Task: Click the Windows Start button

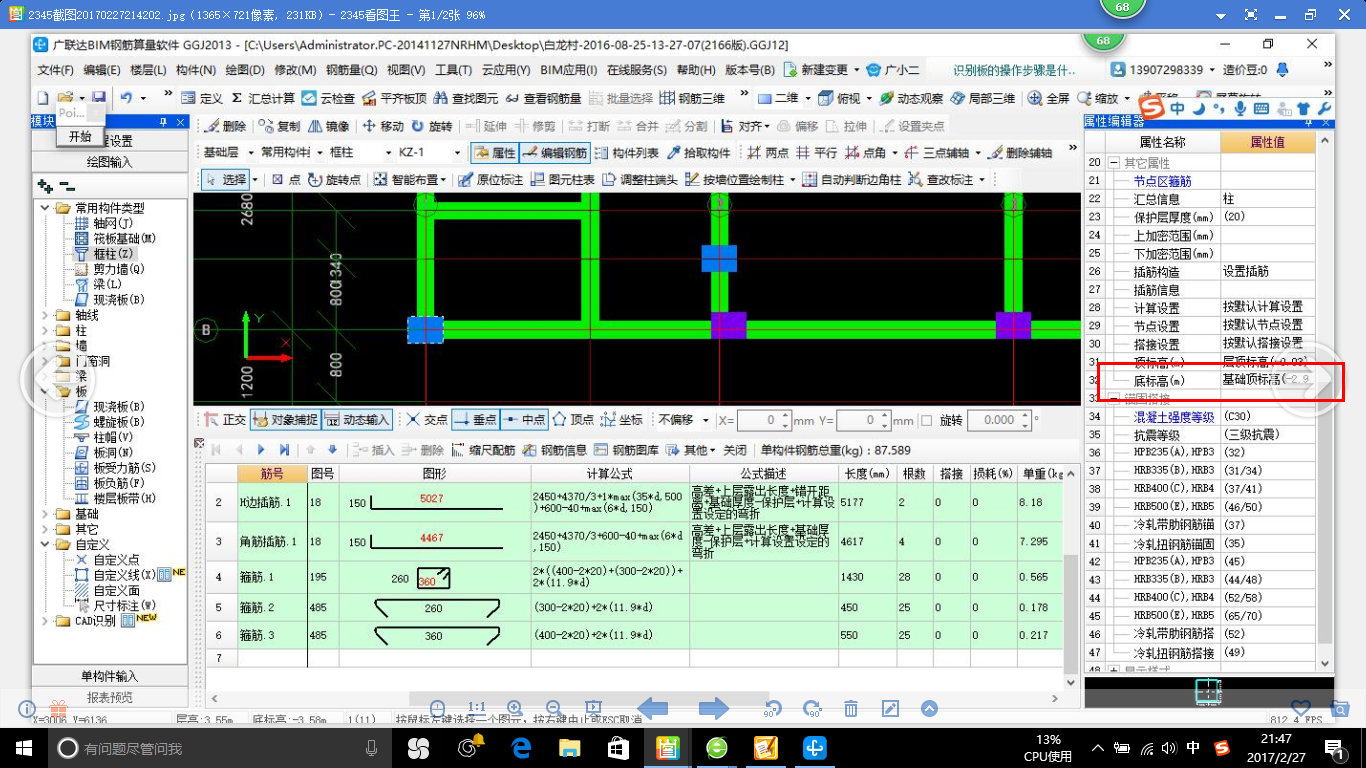Action: 24,748
